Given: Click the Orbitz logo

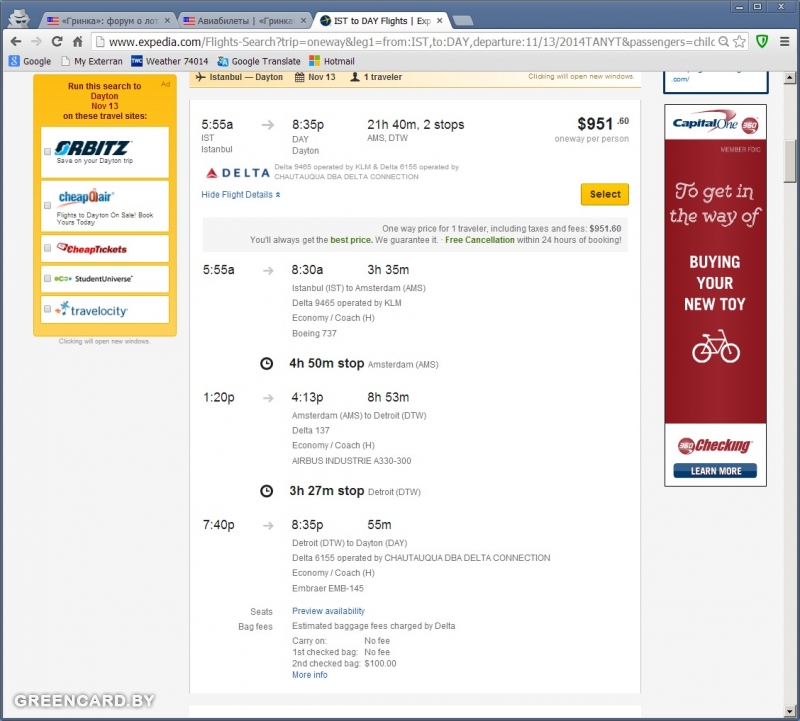Looking at the screenshot, I should coord(93,148).
